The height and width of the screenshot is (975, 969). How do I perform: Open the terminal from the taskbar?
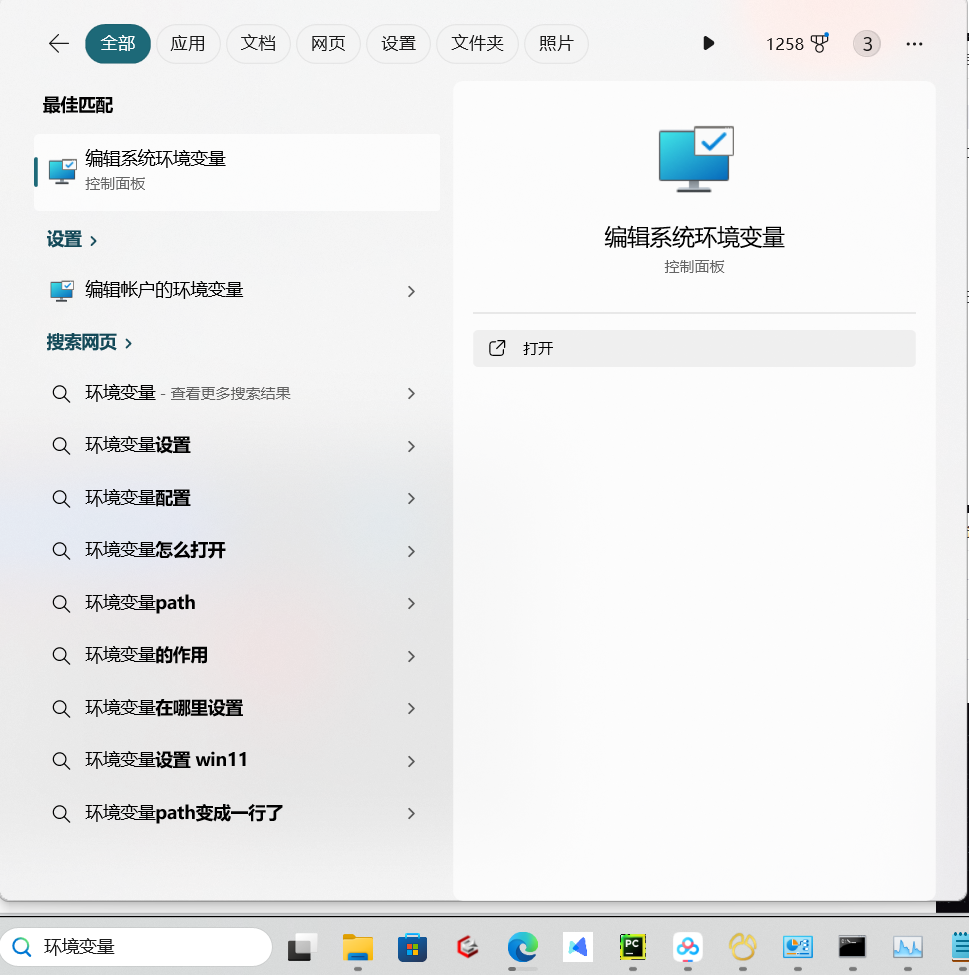point(851,947)
